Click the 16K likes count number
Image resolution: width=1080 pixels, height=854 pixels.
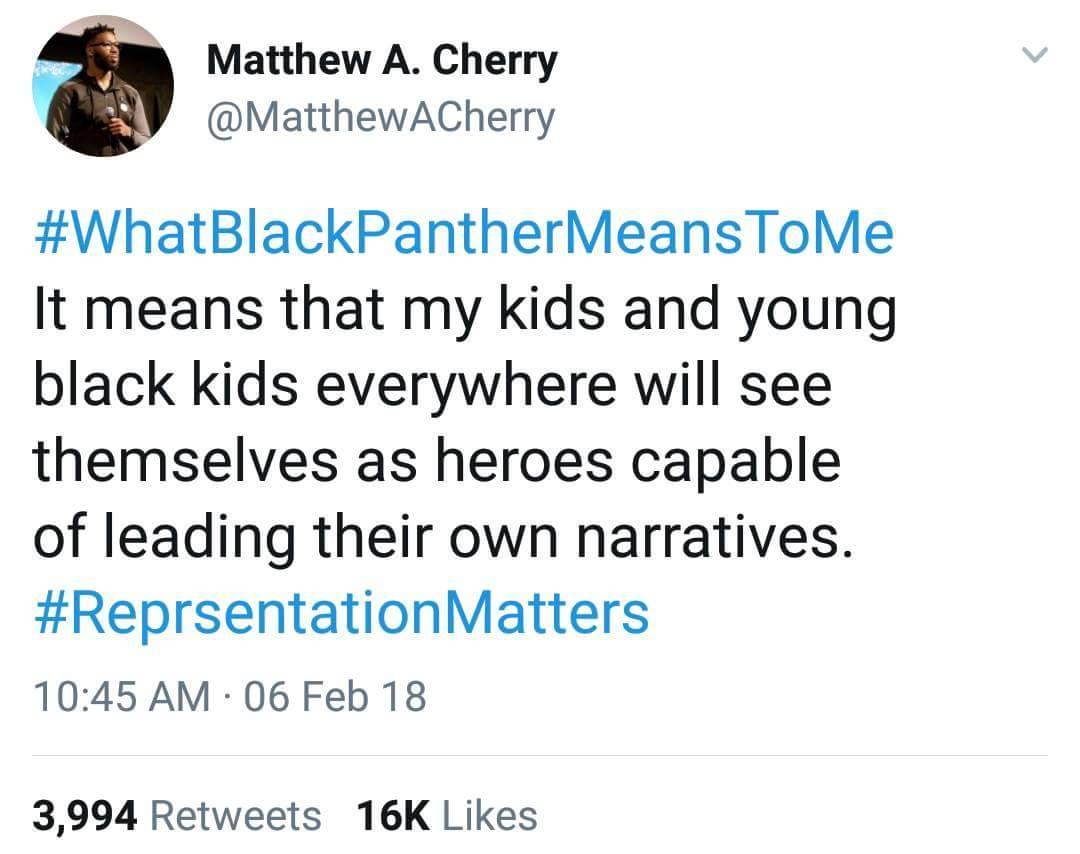coord(392,815)
